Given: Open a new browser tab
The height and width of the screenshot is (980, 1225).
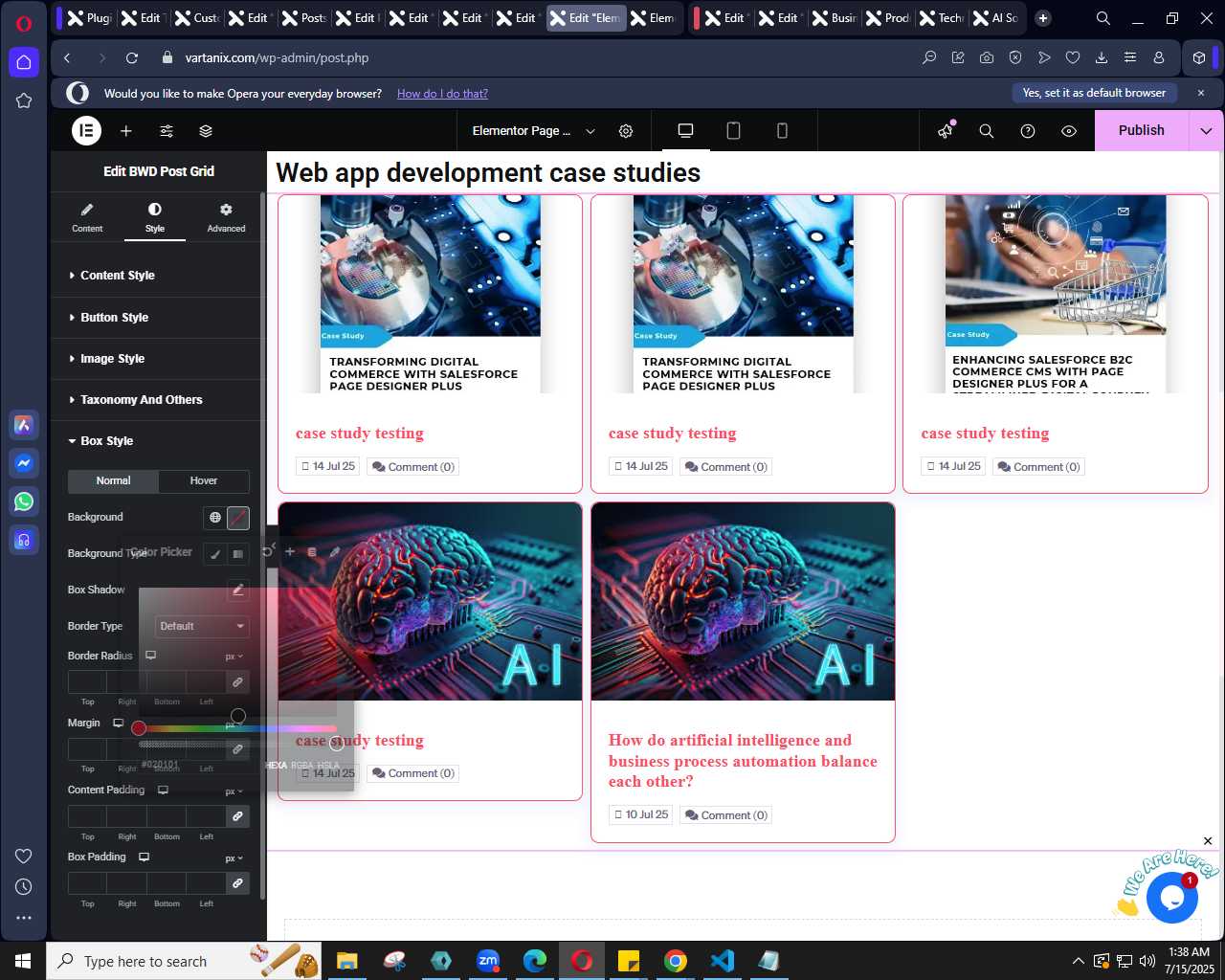Looking at the screenshot, I should [1043, 18].
